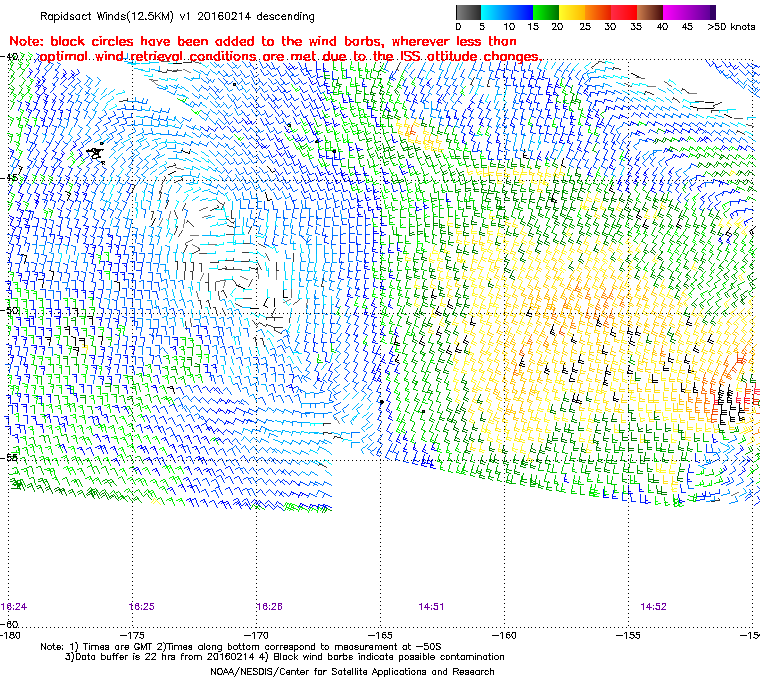Click the -170 longitude axis label
Image resolution: width=760 pixels, height=688 pixels.
257,635
